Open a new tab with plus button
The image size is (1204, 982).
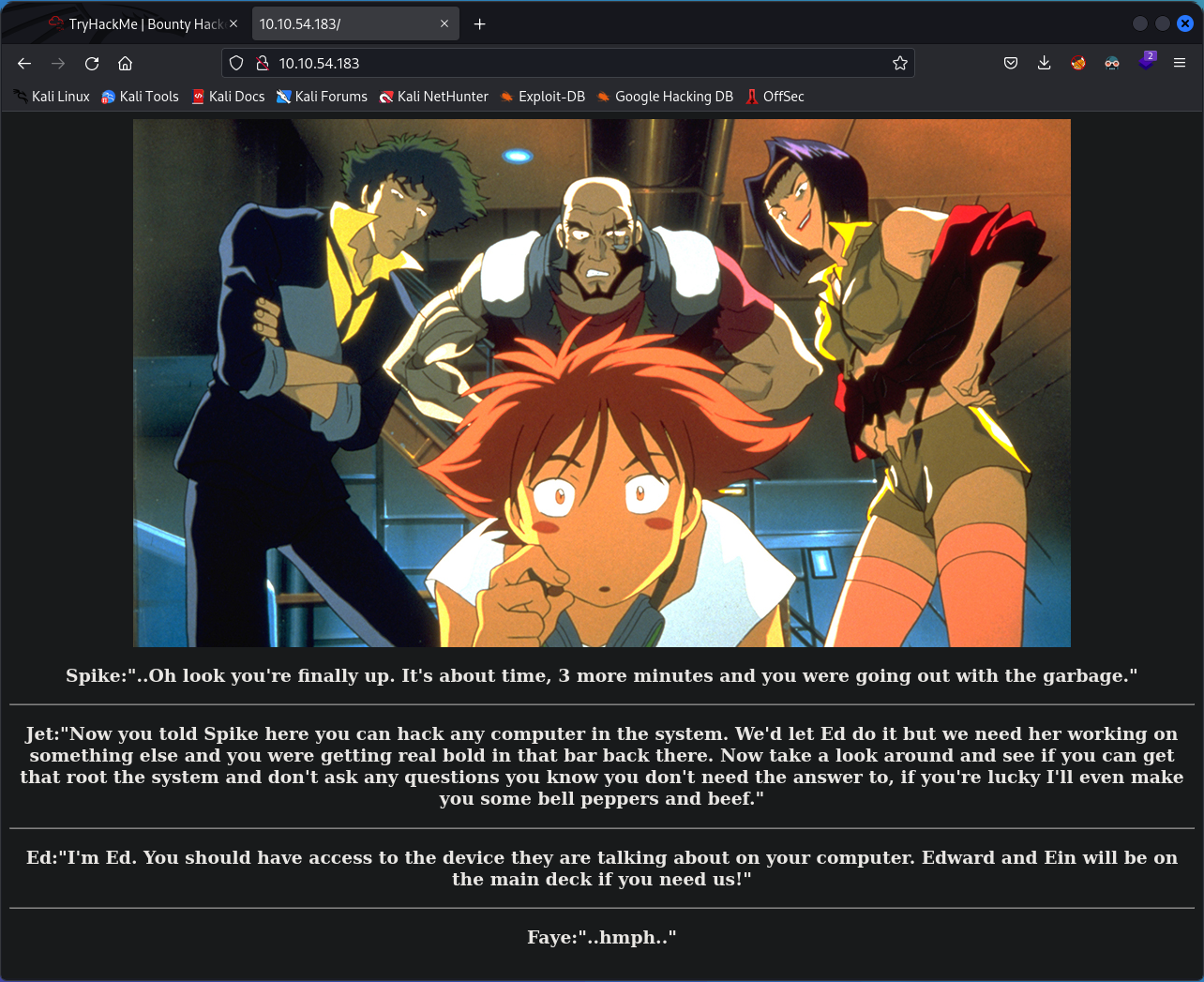(x=479, y=23)
